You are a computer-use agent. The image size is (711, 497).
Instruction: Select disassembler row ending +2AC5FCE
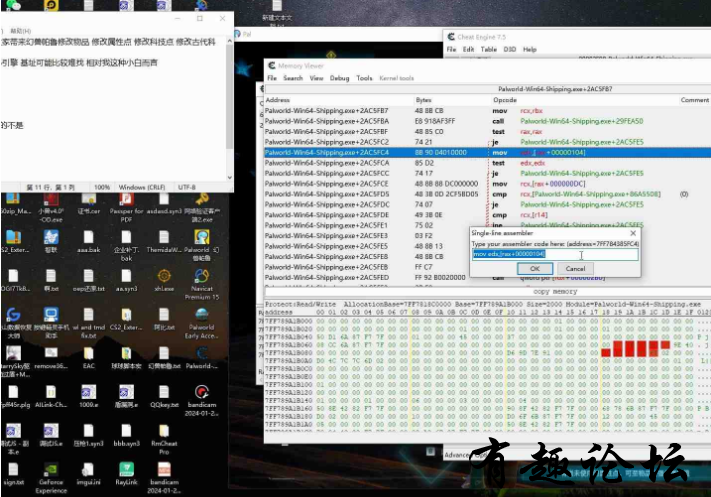coord(487,184)
